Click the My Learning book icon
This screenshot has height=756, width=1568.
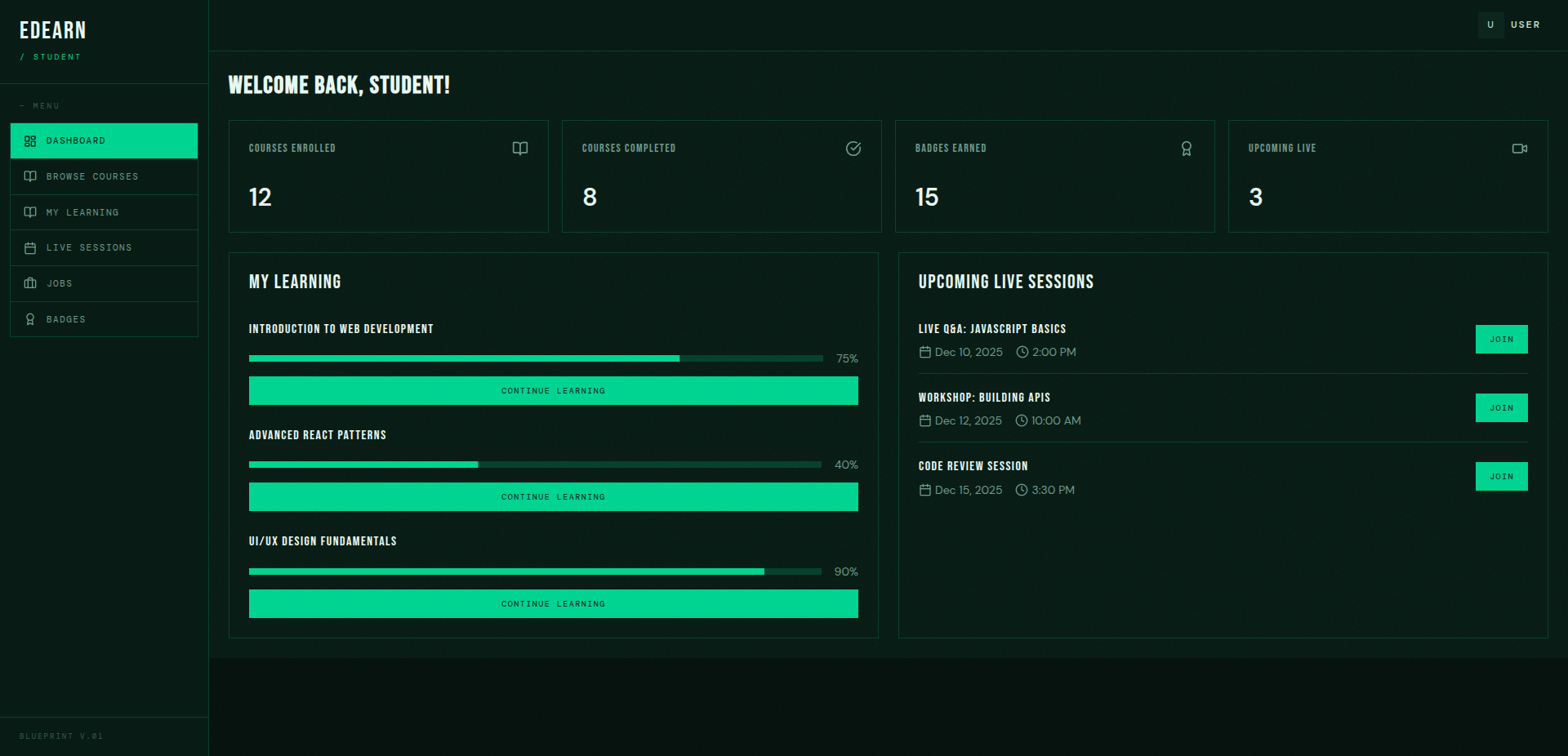pyautogui.click(x=30, y=212)
